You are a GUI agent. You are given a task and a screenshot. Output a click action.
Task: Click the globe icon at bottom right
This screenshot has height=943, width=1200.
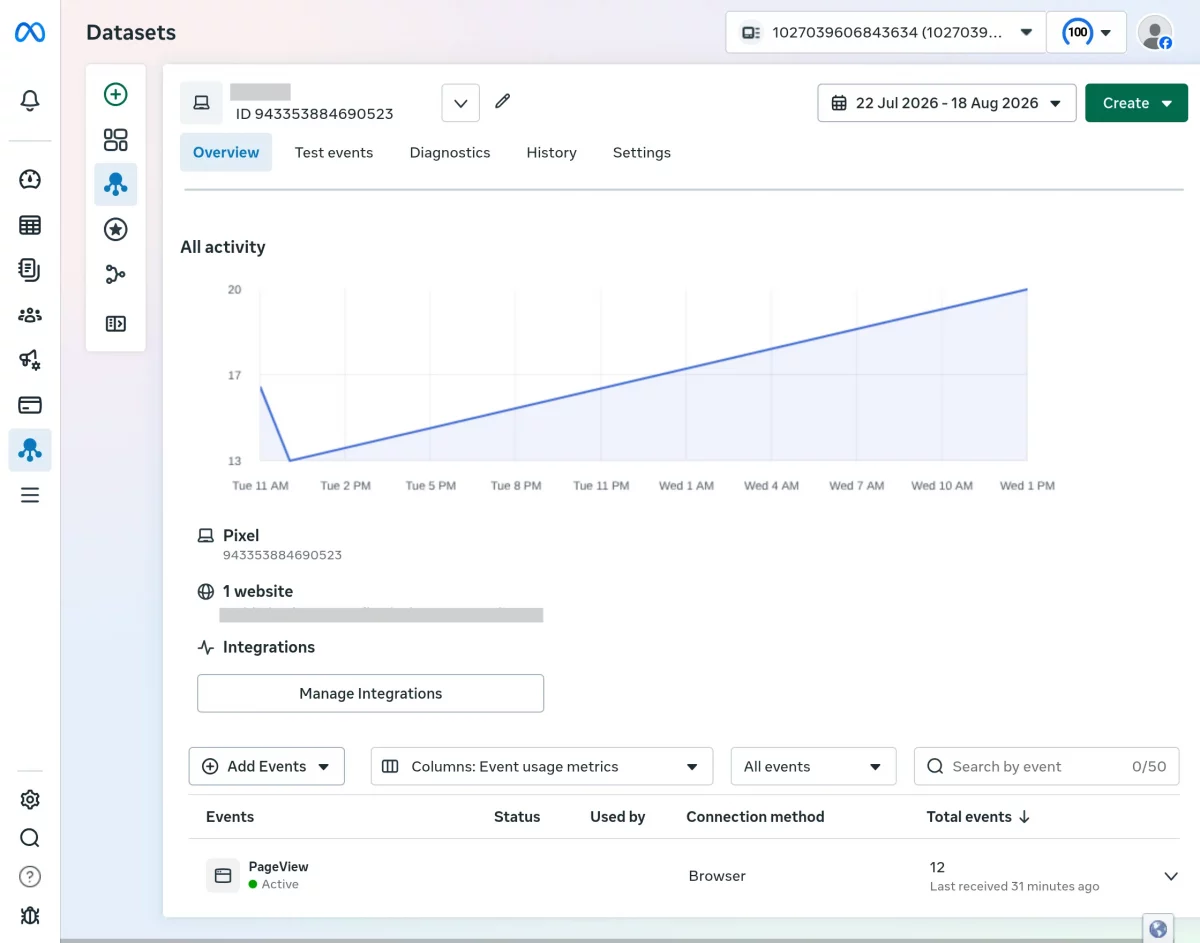[1158, 929]
